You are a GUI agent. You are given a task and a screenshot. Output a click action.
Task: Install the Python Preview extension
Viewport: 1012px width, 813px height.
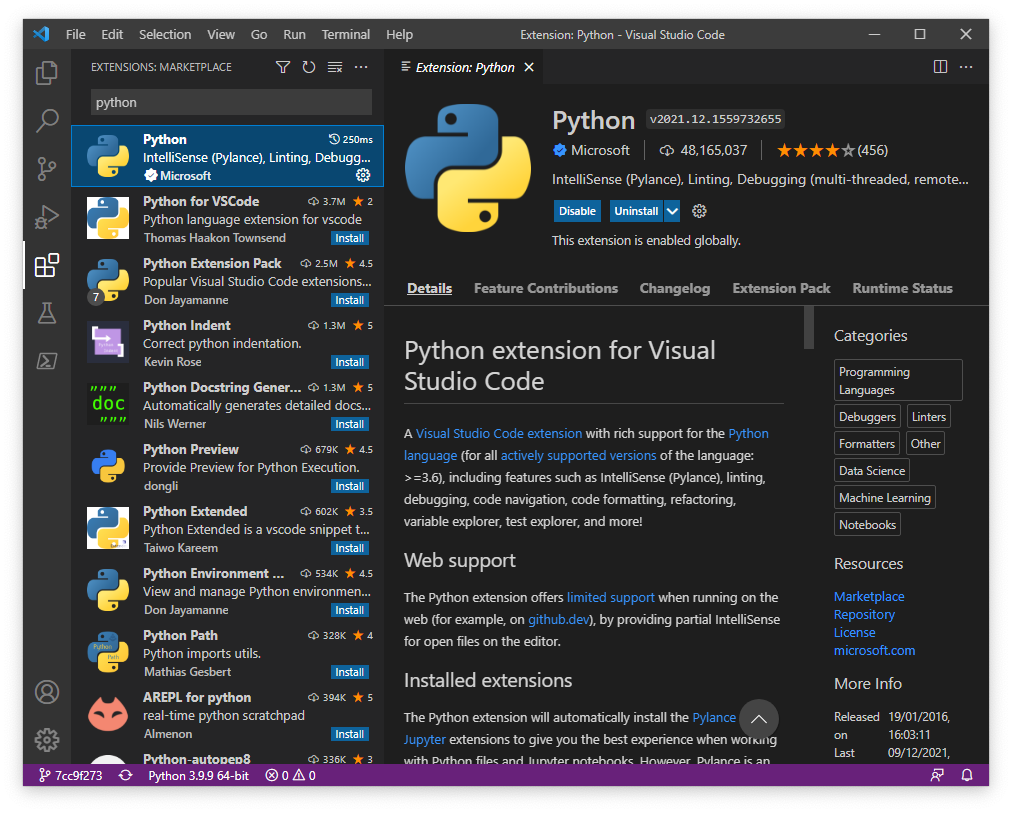[x=350, y=486]
